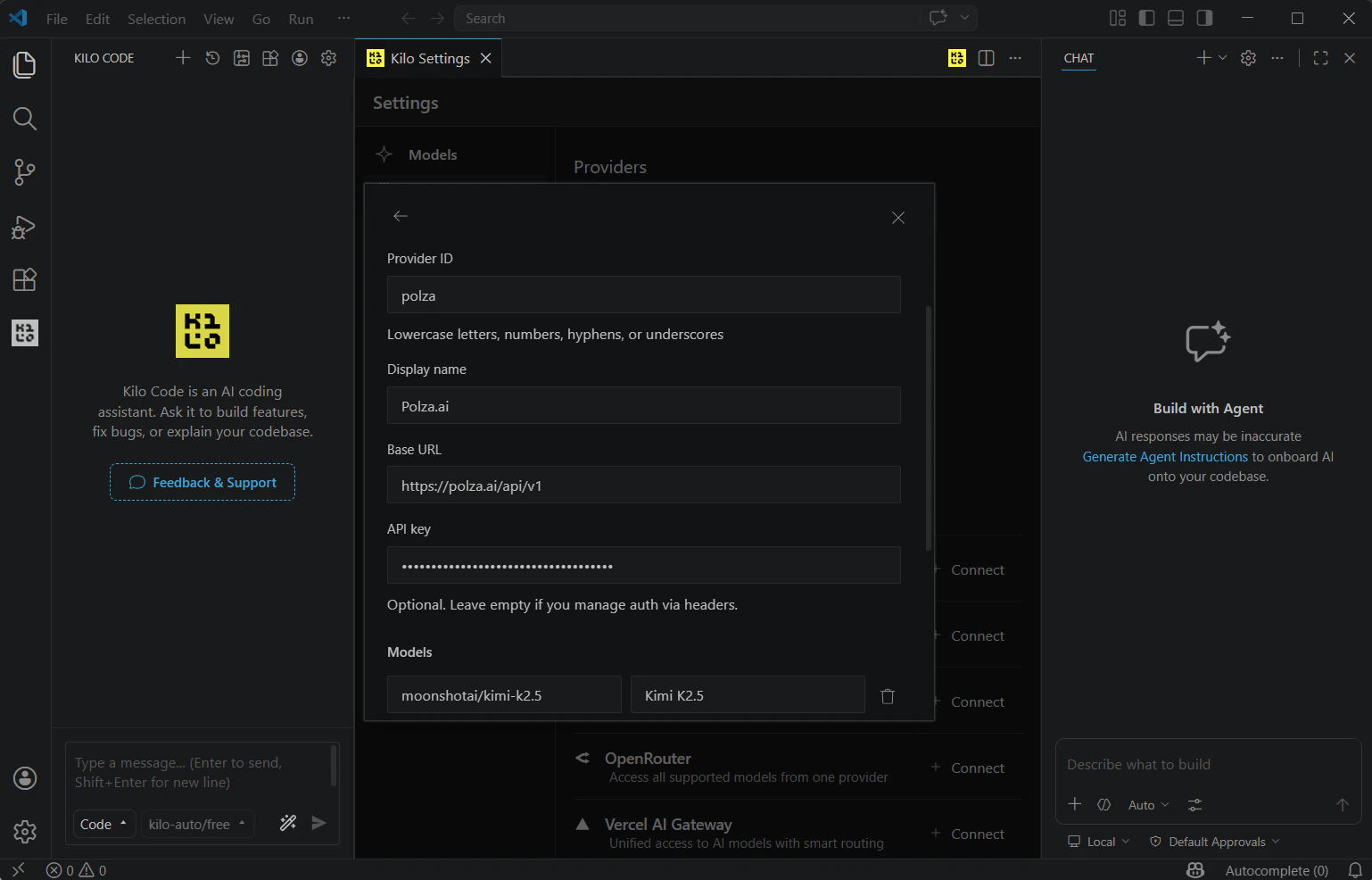The height and width of the screenshot is (880, 1372).
Task: Open Autocomplete (0) status bar item
Action: tap(1276, 870)
